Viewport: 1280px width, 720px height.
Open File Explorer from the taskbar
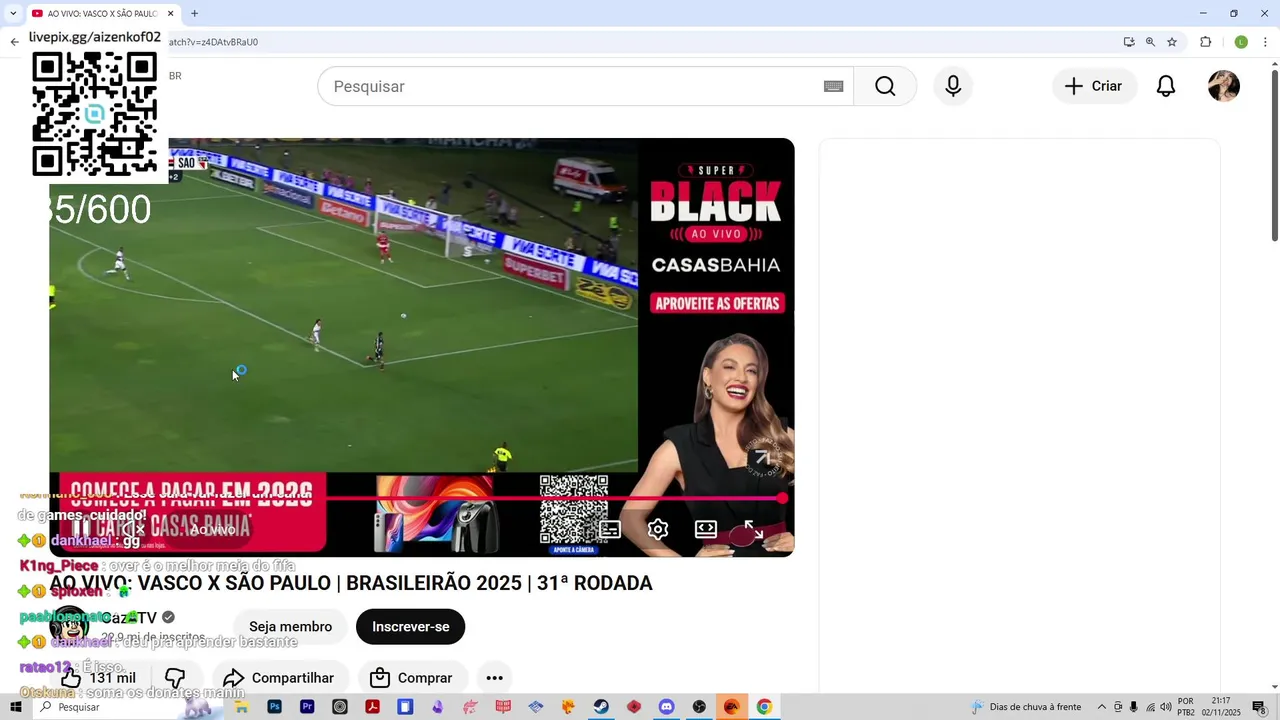pyautogui.click(x=242, y=707)
